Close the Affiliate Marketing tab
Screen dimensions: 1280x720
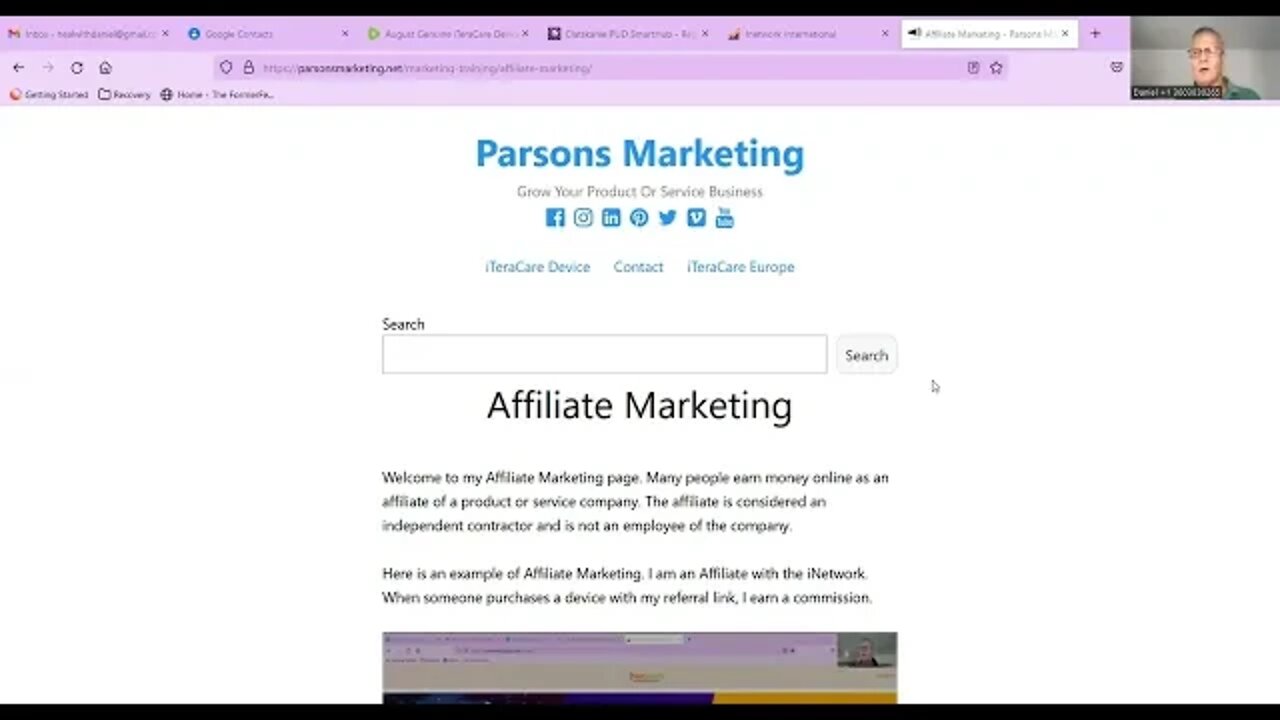[1065, 34]
